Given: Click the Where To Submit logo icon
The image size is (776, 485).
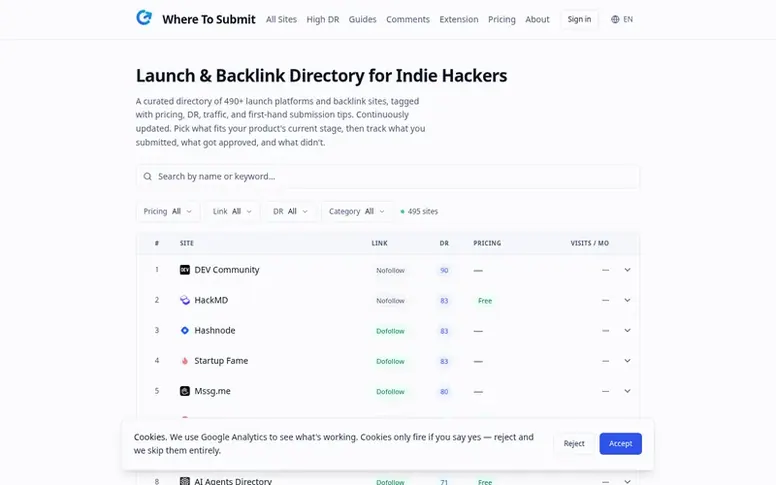Looking at the screenshot, I should (x=144, y=18).
